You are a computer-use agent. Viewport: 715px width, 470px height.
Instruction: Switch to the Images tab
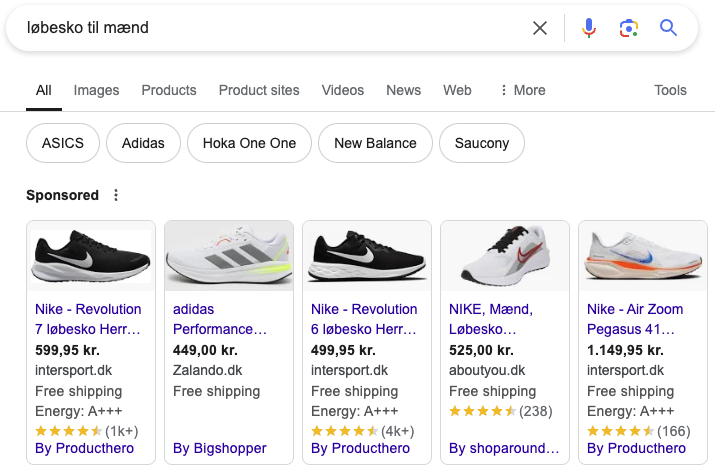point(96,90)
